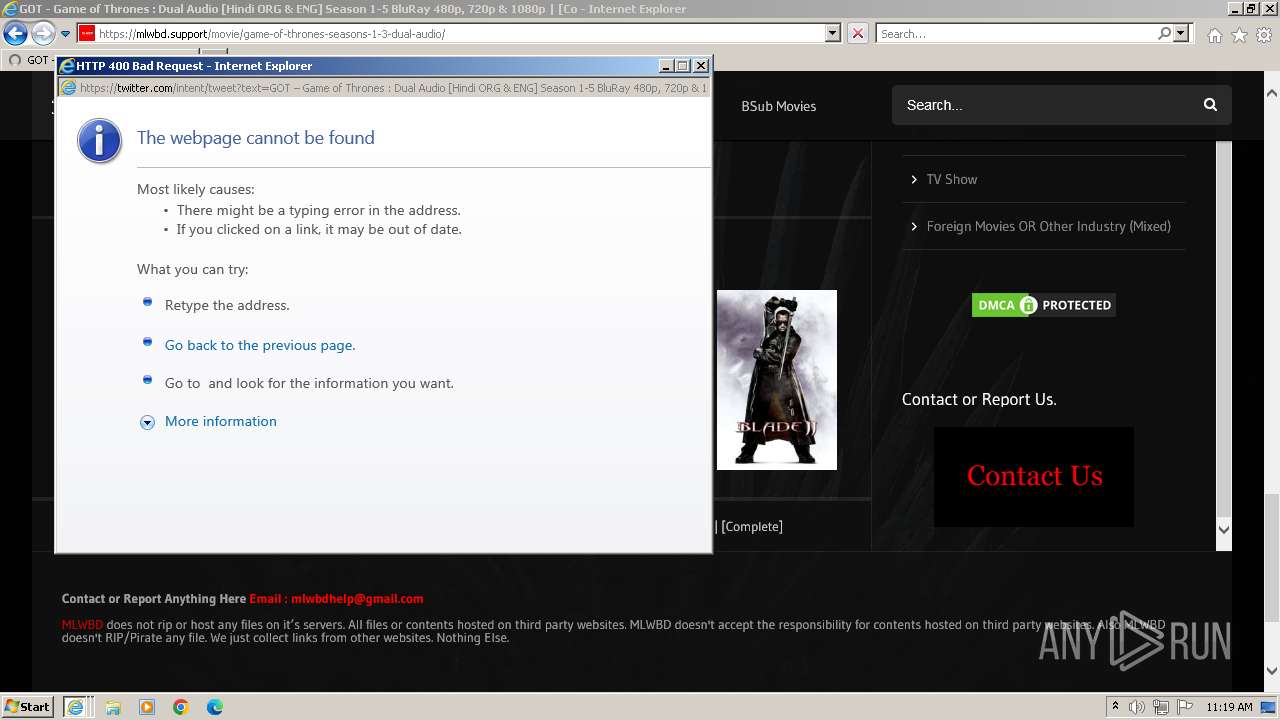Click the red Stop loading button
Screen dimensions: 1280x720
[x=857, y=34]
